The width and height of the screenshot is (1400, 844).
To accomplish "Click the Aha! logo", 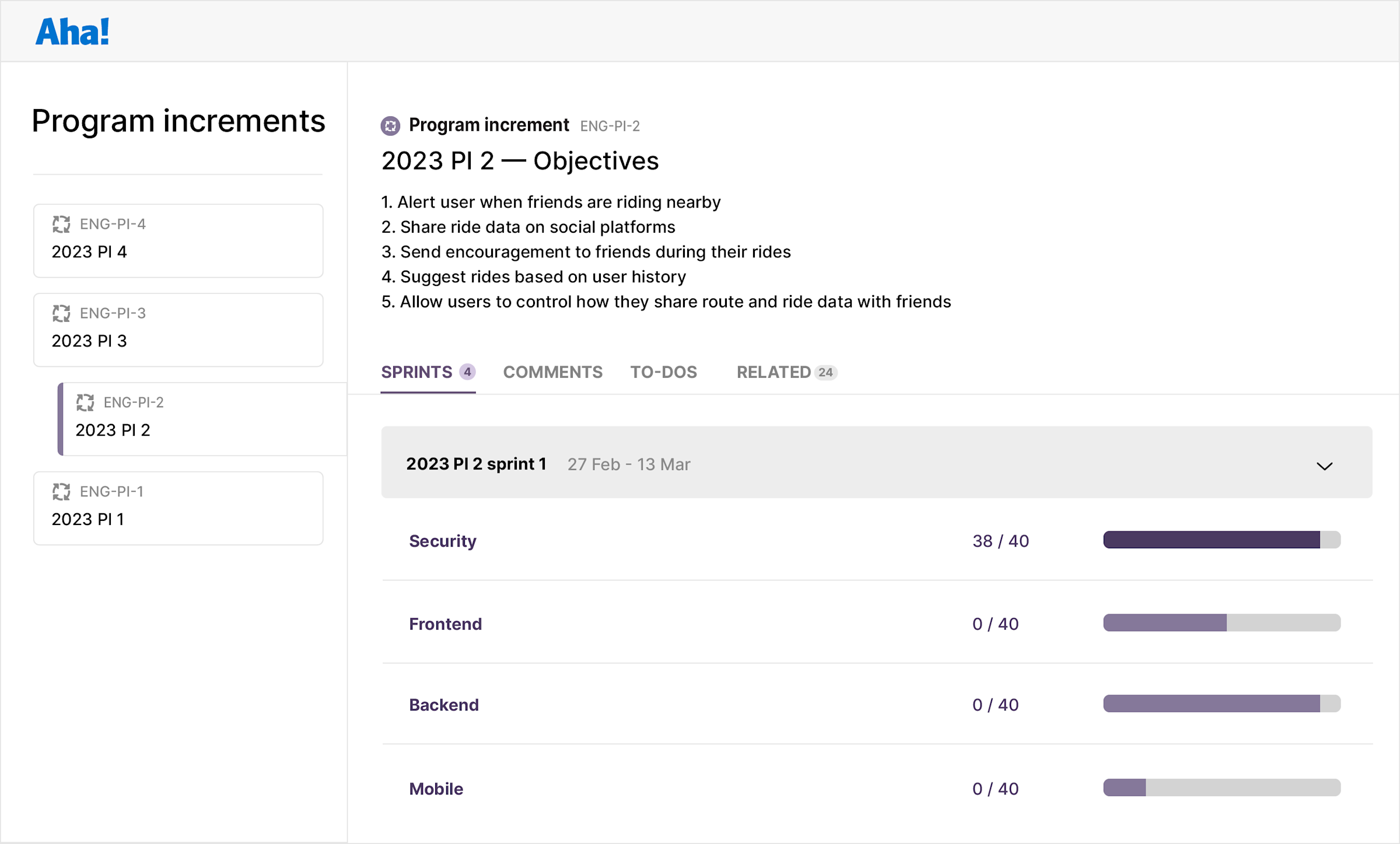I will [x=72, y=31].
